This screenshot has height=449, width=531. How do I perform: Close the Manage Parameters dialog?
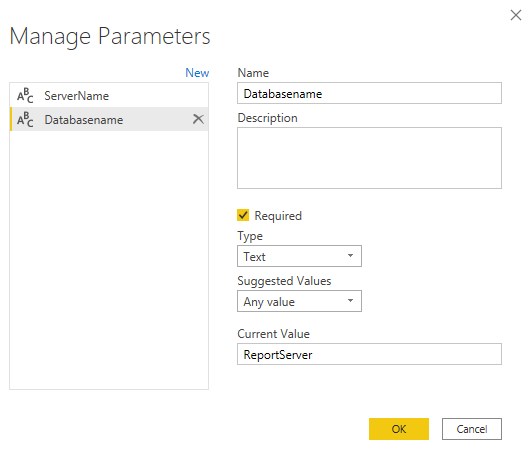coord(516,15)
